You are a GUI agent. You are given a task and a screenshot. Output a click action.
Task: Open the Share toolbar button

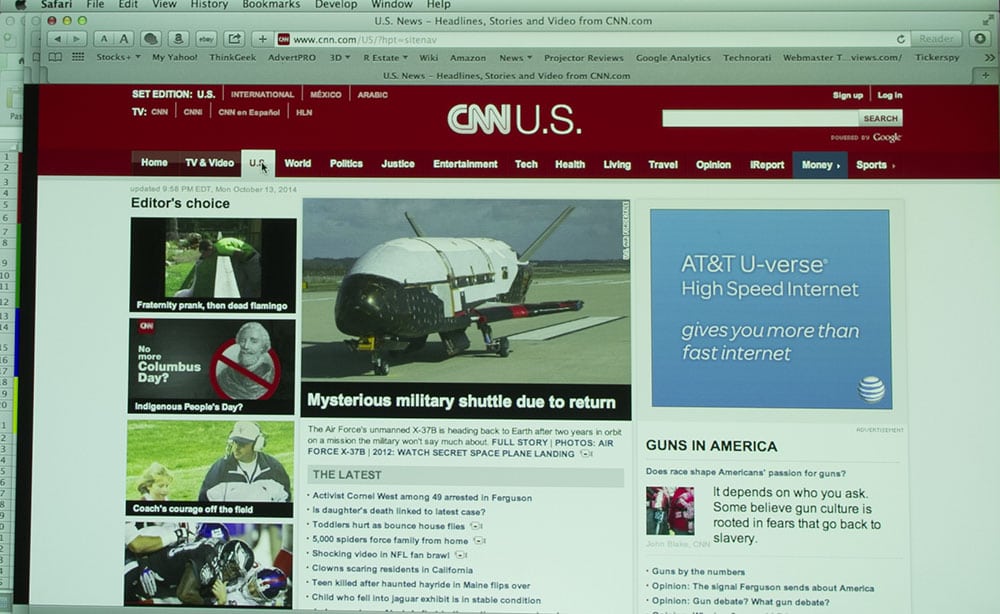(x=234, y=39)
